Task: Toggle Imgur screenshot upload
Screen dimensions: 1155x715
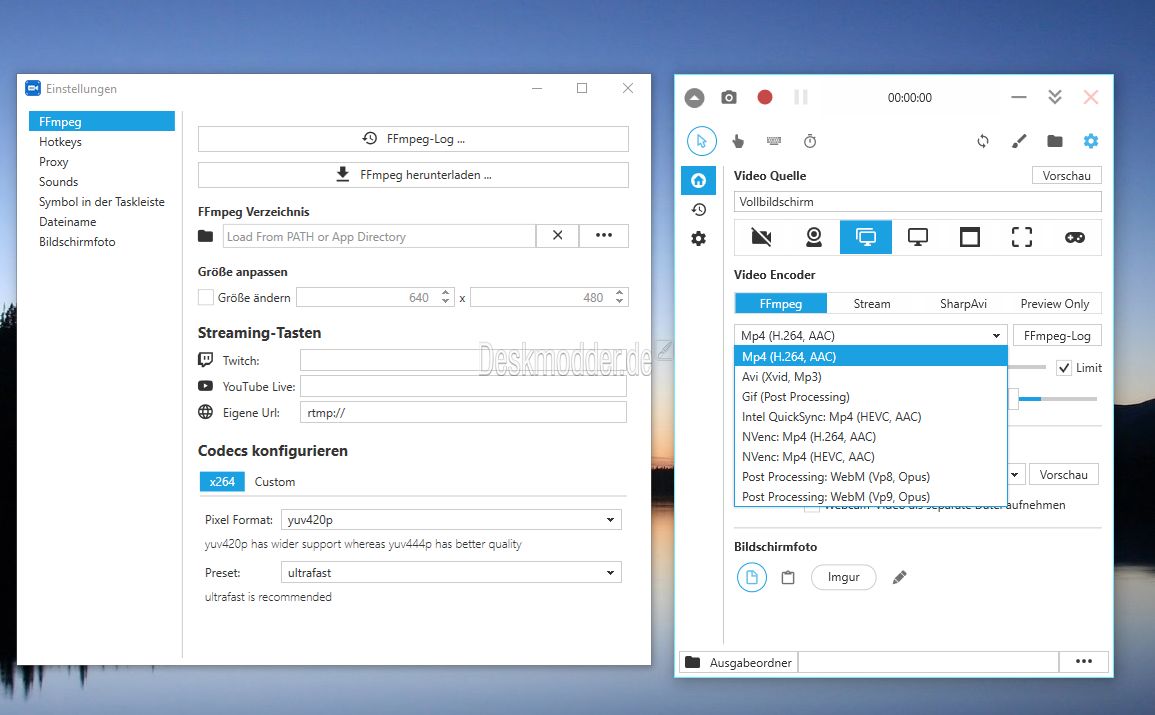Action: 843,577
